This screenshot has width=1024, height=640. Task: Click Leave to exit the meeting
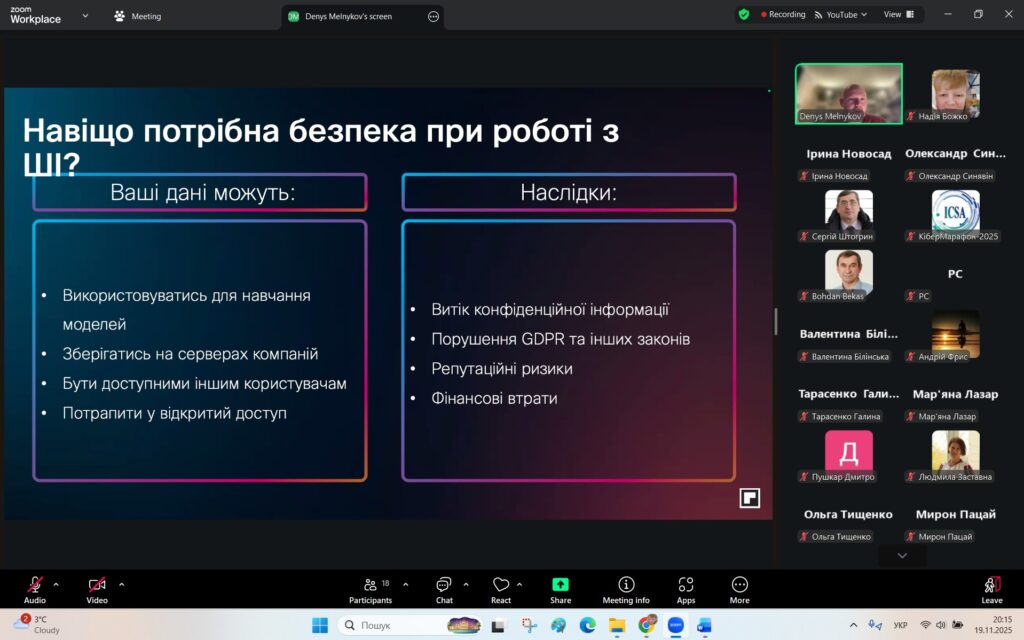pyautogui.click(x=991, y=588)
